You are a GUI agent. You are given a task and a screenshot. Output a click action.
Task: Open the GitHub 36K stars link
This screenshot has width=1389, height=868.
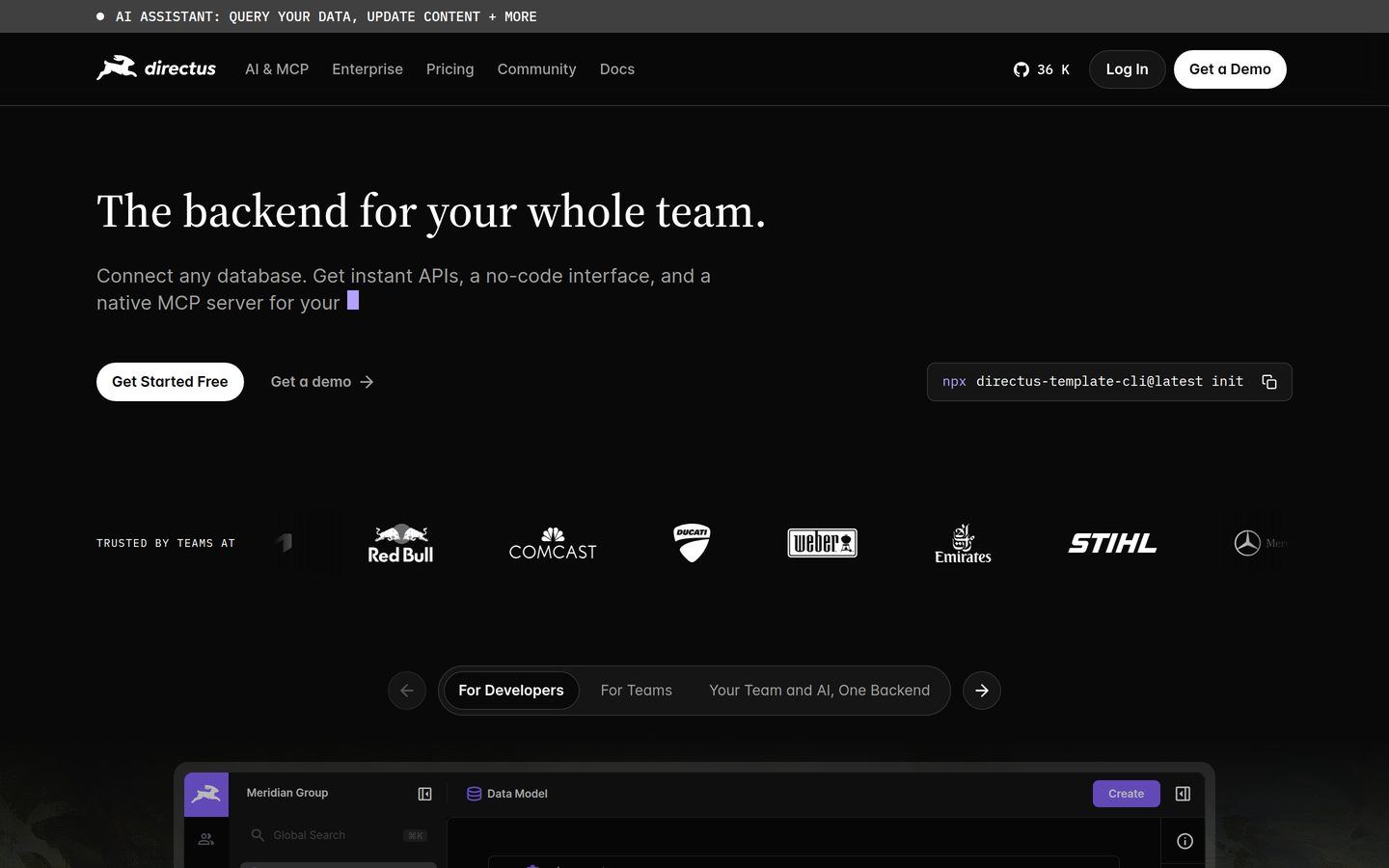click(1042, 69)
